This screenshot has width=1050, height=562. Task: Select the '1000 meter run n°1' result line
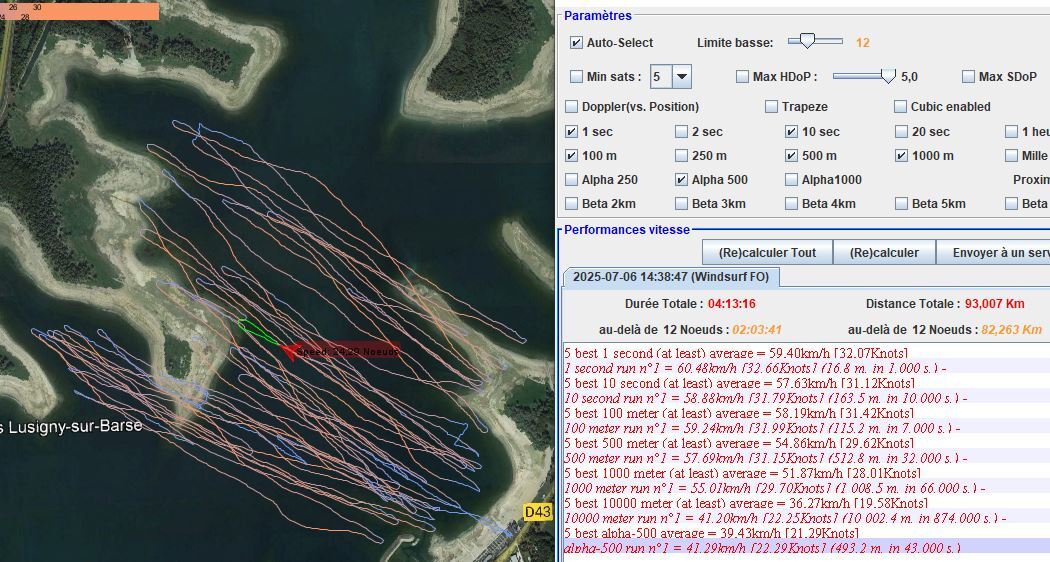click(x=806, y=488)
